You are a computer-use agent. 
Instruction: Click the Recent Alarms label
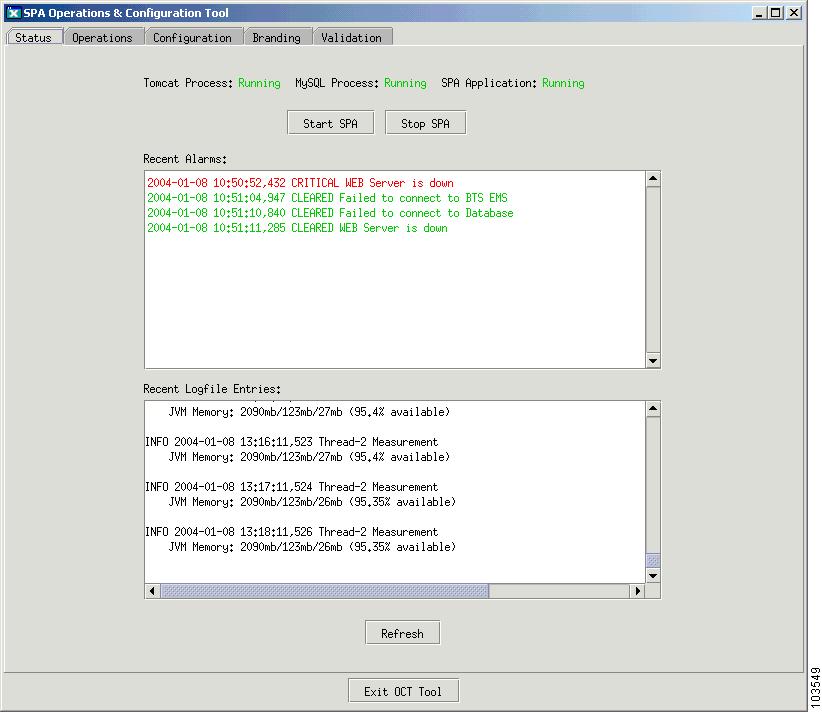[185, 159]
